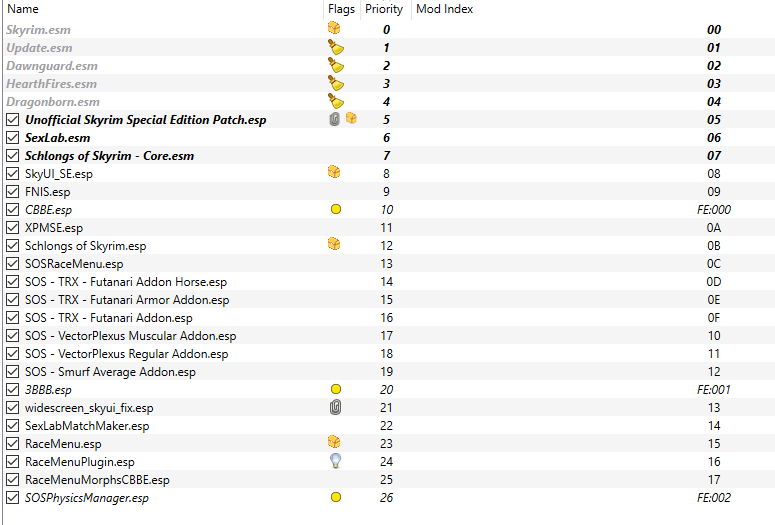Sort plugins by the Name column header
This screenshot has width=775, height=525.
(23, 9)
